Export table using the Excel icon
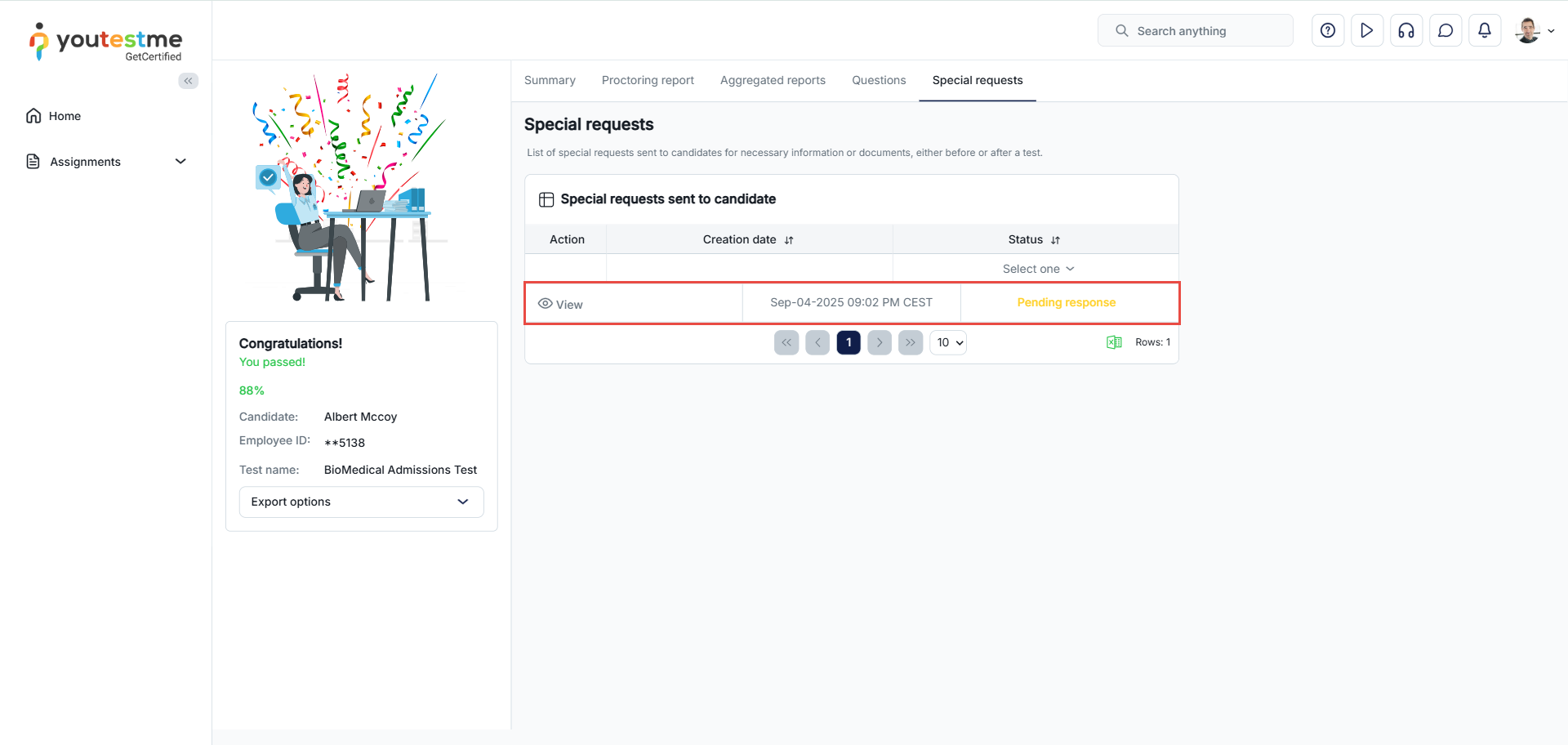This screenshot has height=745, width=1568. [1114, 342]
